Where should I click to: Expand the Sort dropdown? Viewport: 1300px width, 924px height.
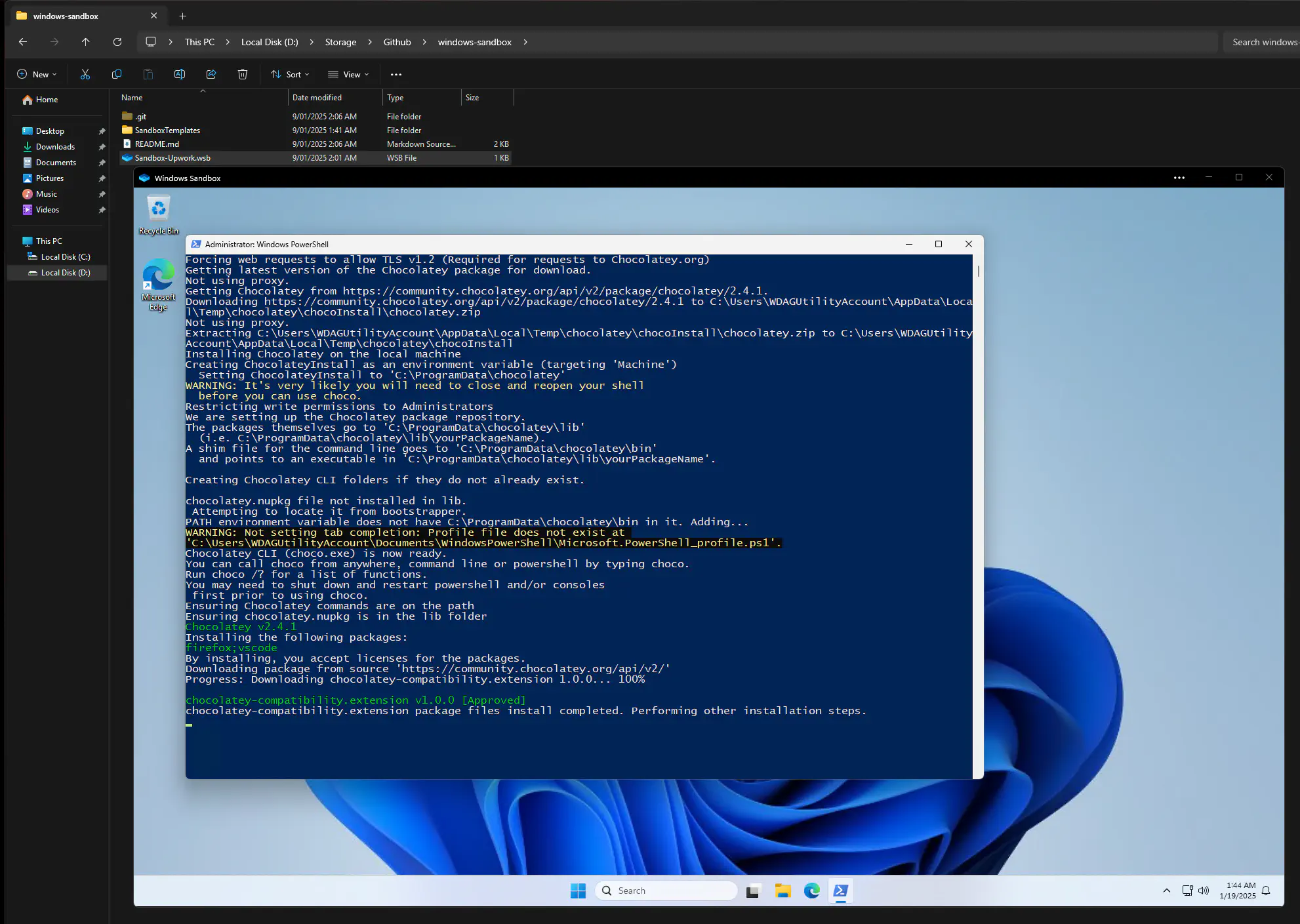pyautogui.click(x=290, y=74)
